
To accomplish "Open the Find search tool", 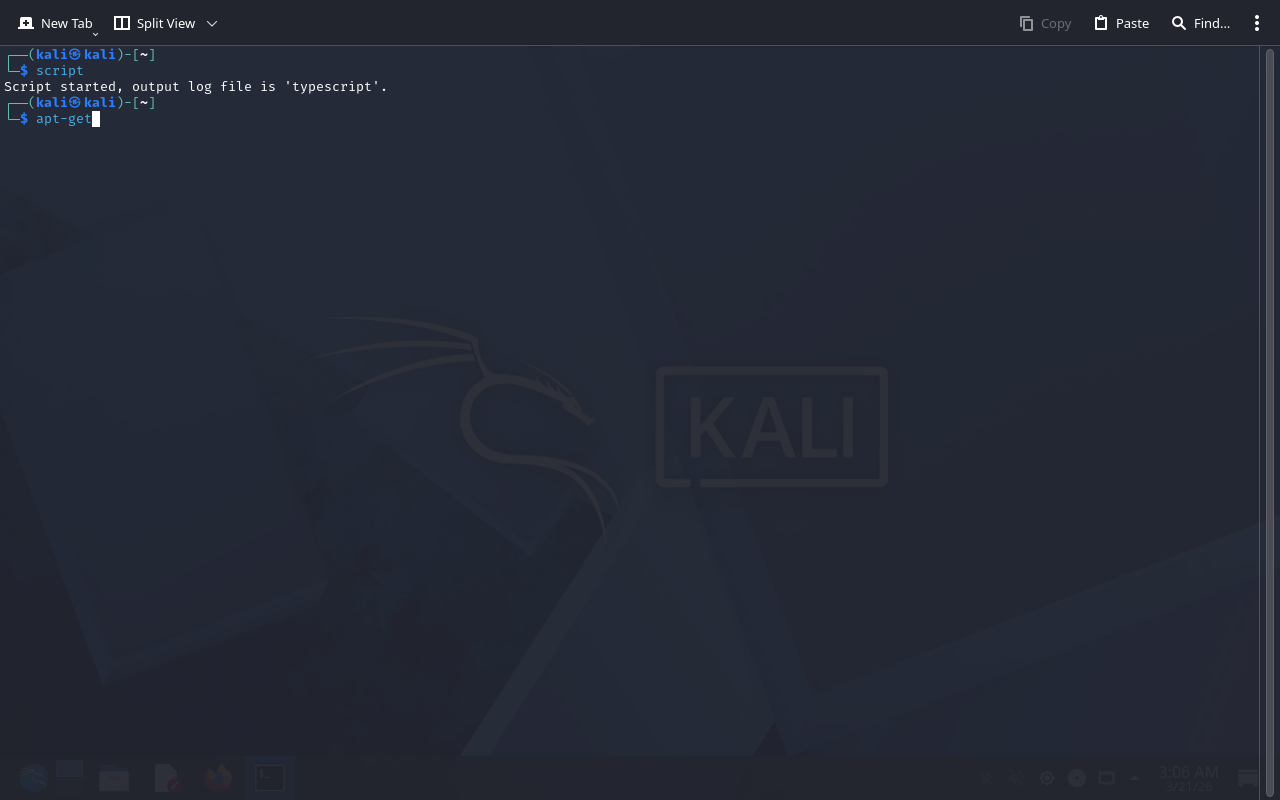I will pos(1200,23).
